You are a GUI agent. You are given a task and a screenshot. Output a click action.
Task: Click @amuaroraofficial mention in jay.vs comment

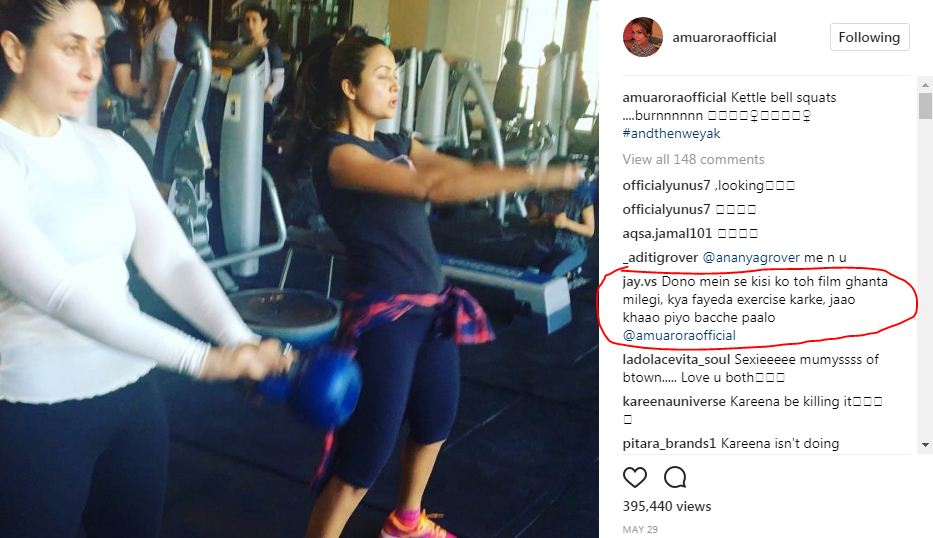tap(679, 336)
